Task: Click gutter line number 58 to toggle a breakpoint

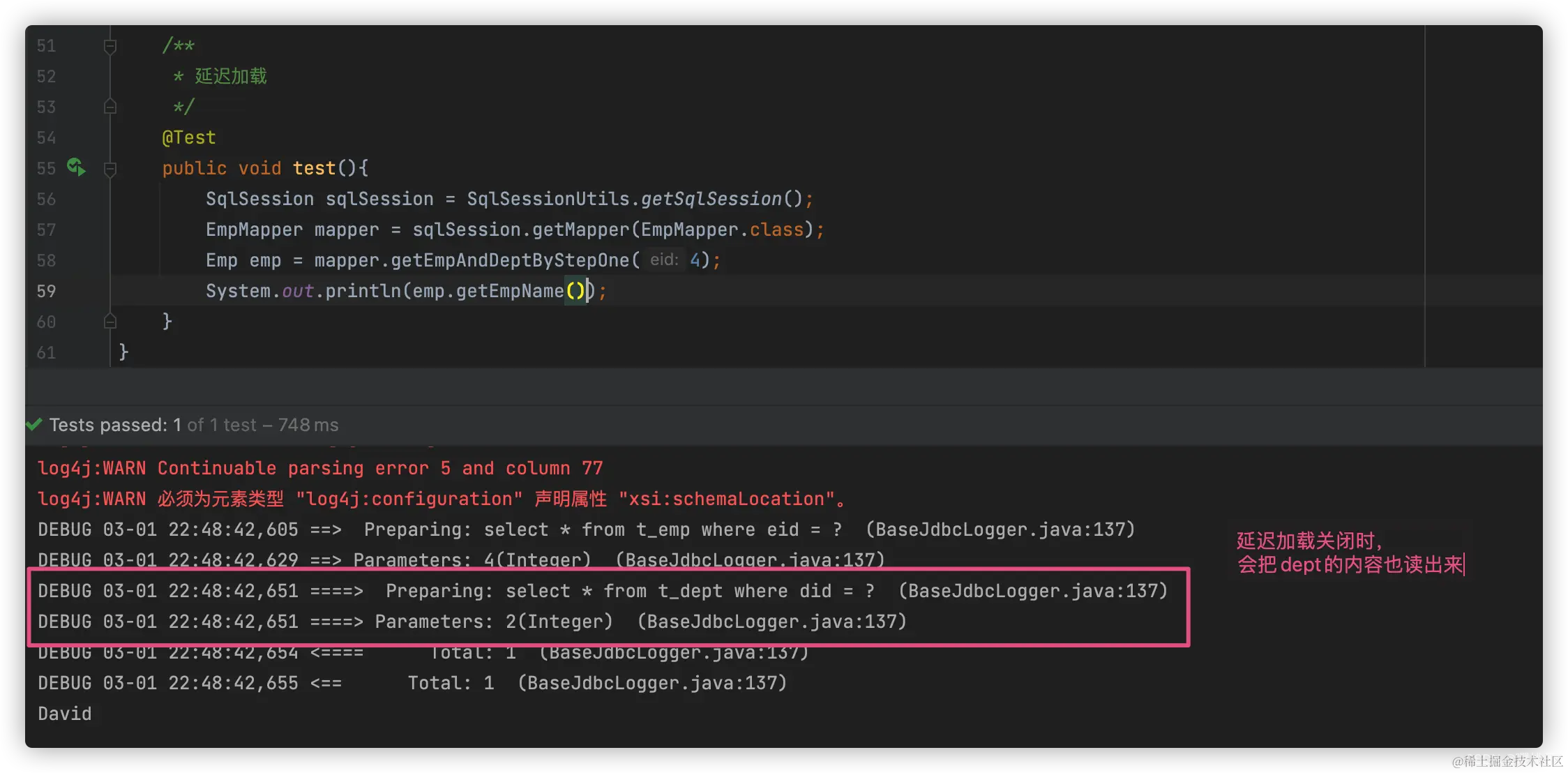Action: [x=46, y=260]
